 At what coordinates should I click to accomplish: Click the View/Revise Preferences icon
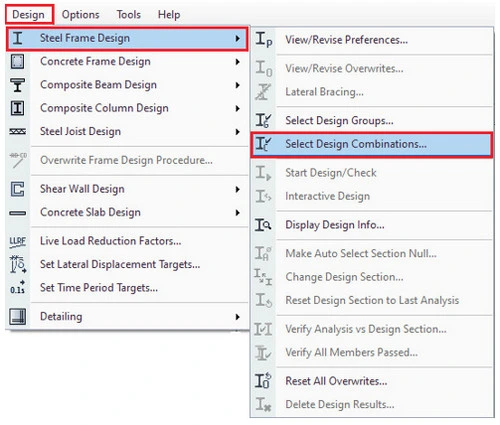point(264,40)
